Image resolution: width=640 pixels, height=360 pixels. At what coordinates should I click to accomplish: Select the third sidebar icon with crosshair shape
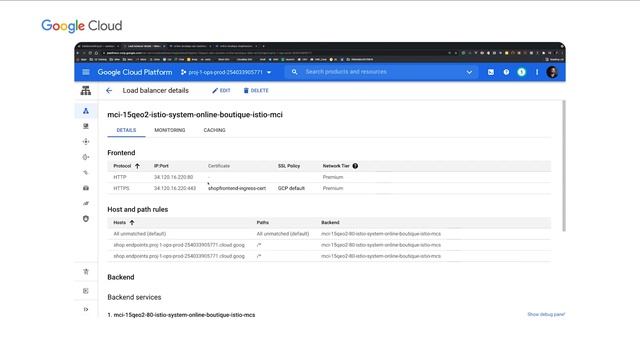tap(86, 142)
